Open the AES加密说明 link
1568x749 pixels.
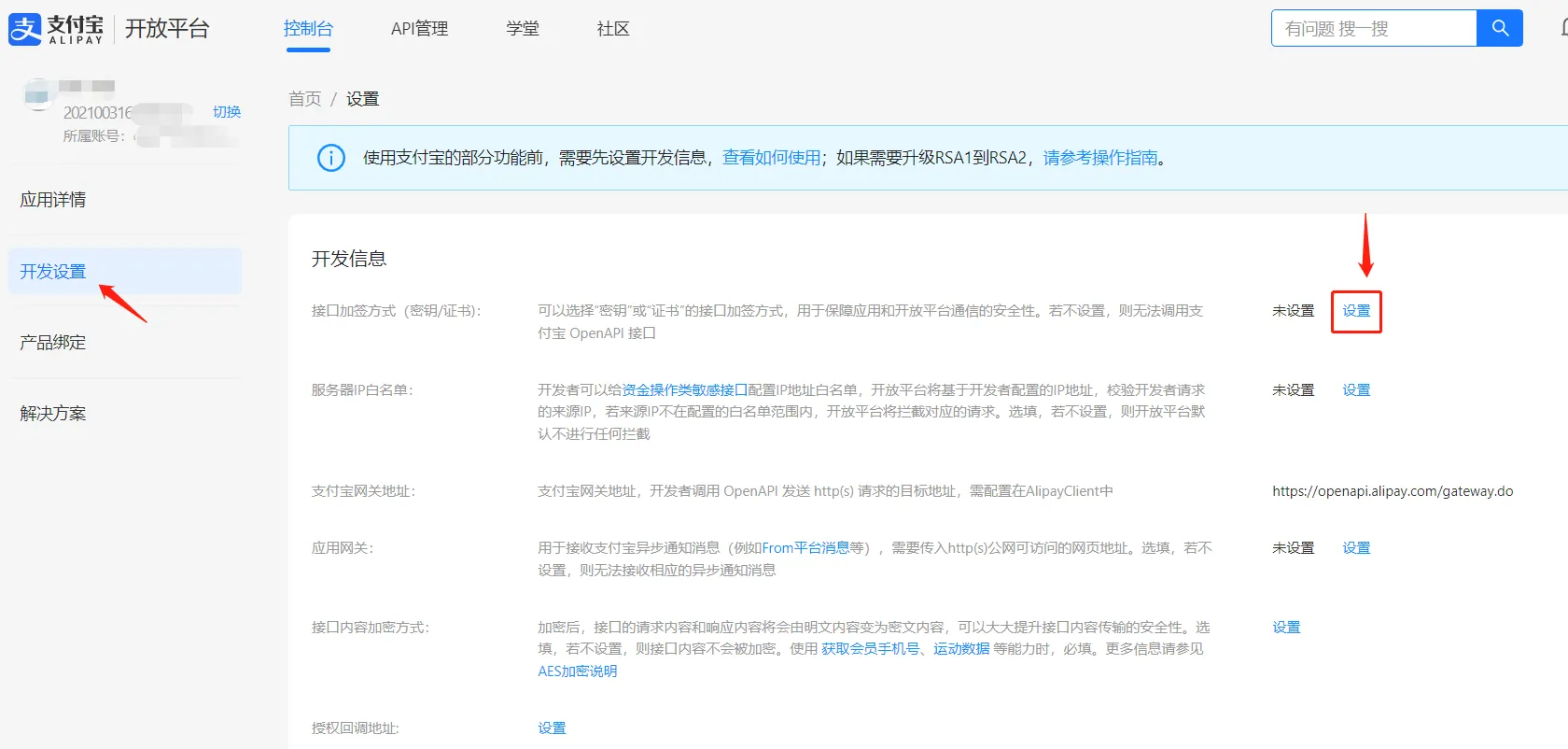[577, 671]
